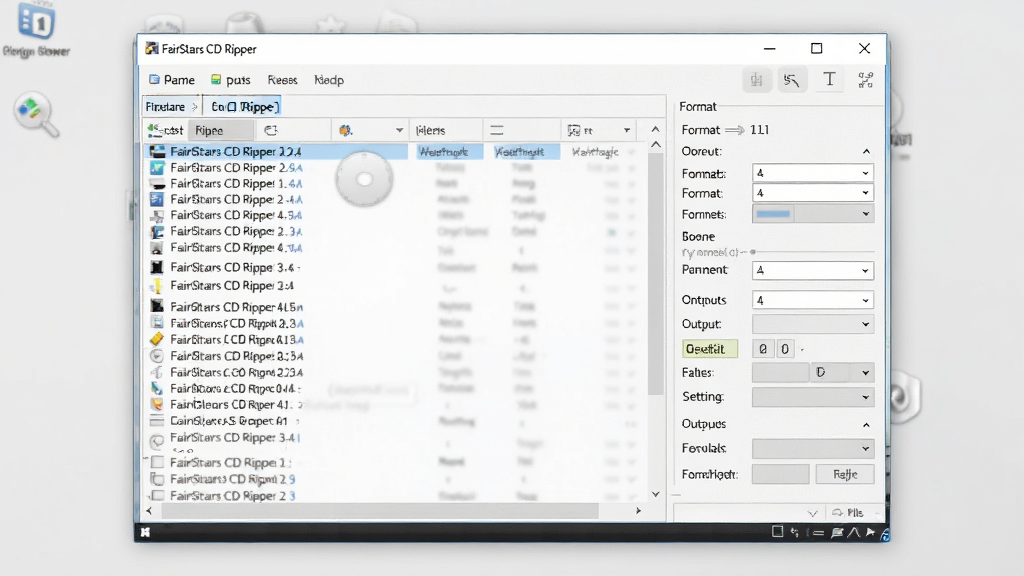Viewport: 1024px width, 576px height.
Task: Click the horizontal-lines icon right of Hlems
Action: [497, 131]
